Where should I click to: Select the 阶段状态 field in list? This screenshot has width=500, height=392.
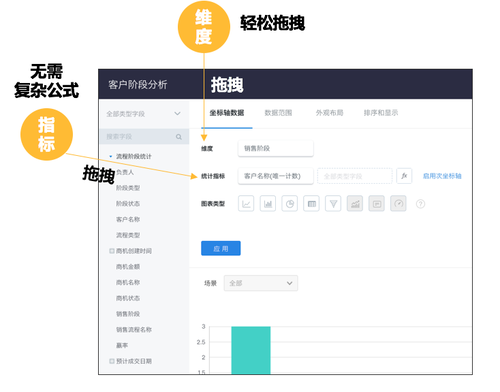tap(128, 204)
